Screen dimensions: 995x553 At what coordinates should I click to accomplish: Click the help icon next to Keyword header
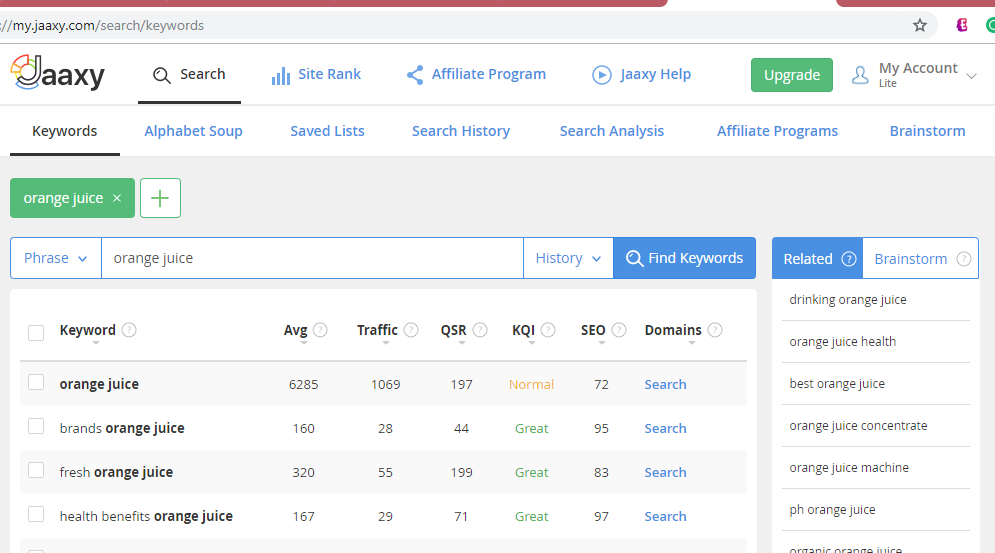coord(129,330)
